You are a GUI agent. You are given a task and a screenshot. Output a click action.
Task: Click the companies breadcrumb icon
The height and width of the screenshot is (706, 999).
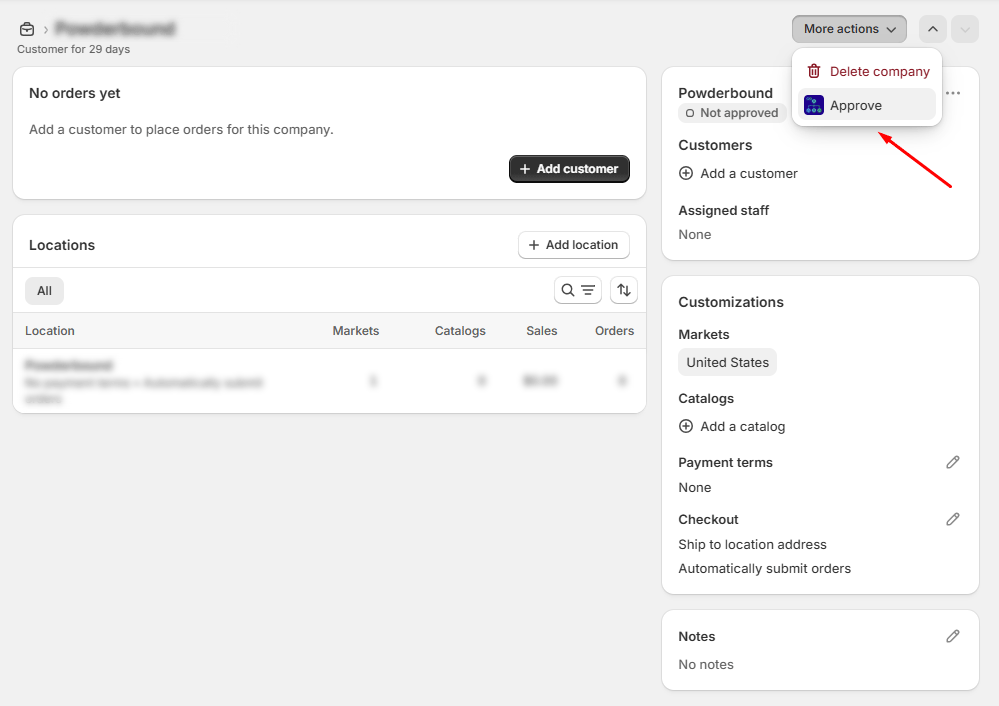pos(27,29)
